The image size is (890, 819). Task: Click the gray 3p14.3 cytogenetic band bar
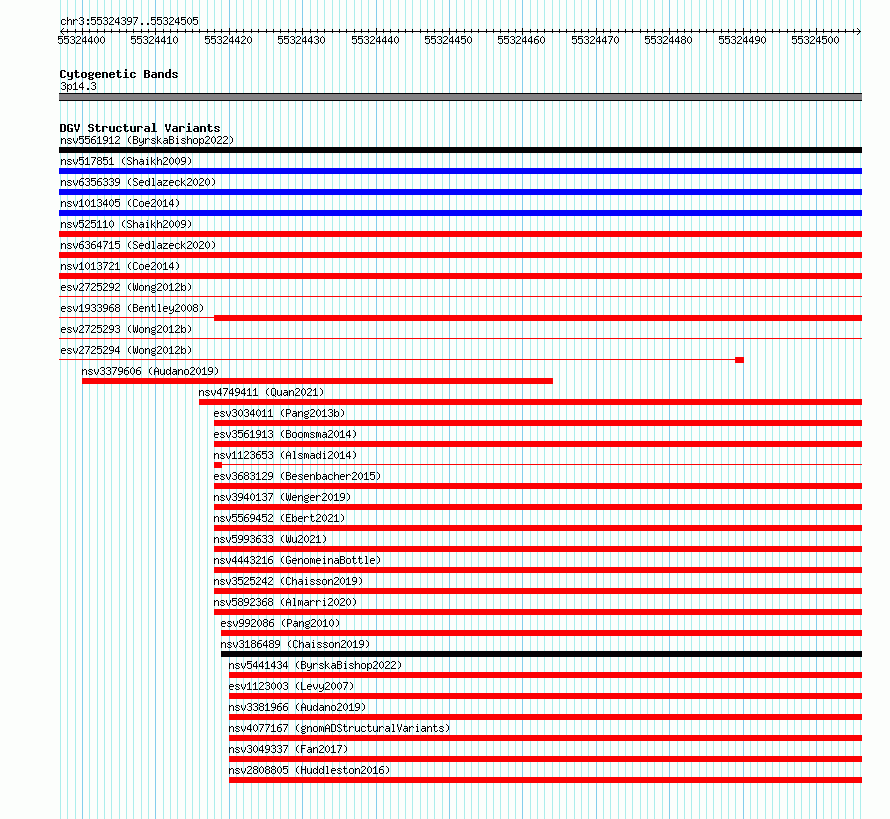coord(460,97)
